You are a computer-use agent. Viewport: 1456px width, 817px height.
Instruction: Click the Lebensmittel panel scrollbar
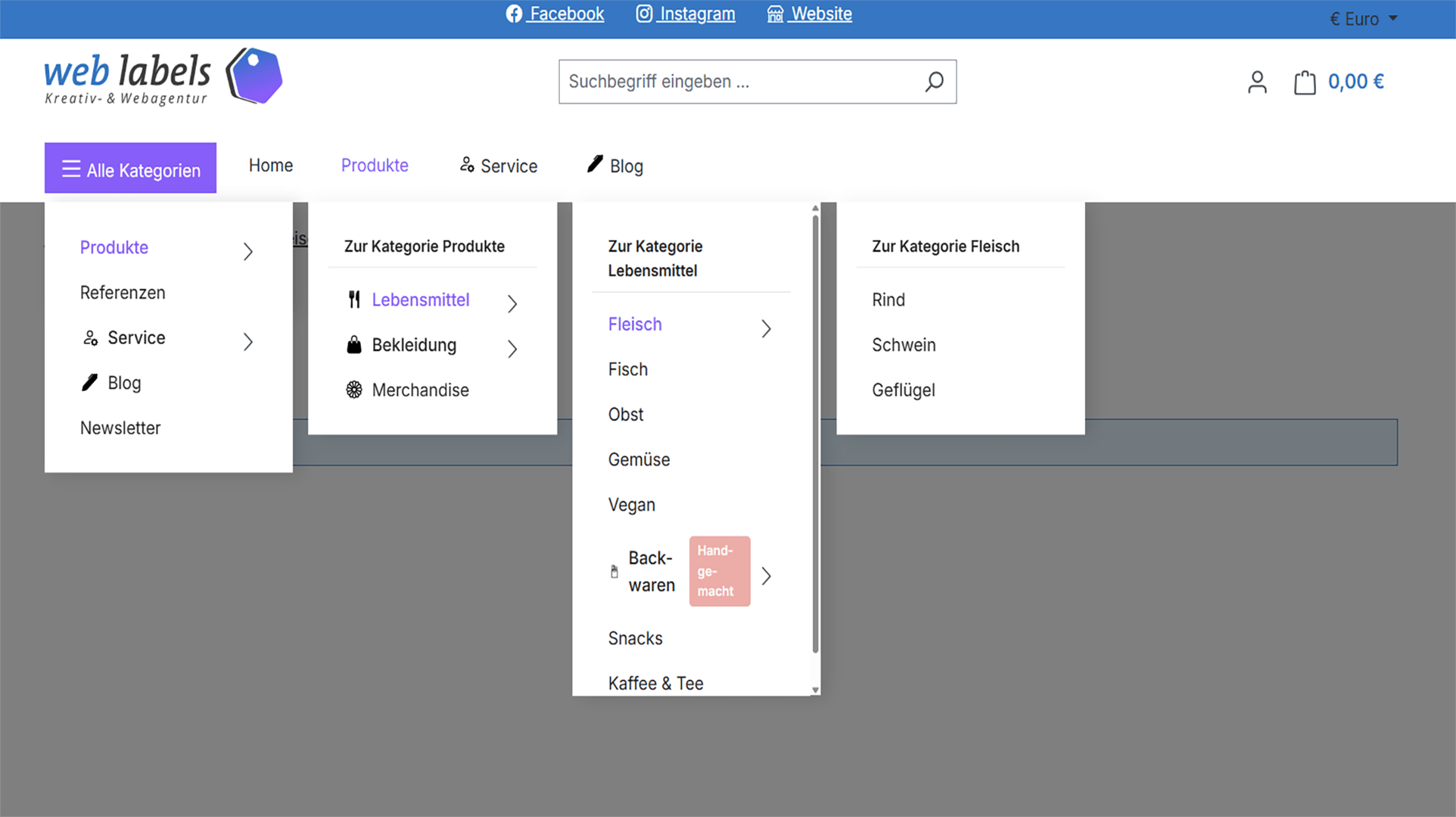[x=815, y=433]
